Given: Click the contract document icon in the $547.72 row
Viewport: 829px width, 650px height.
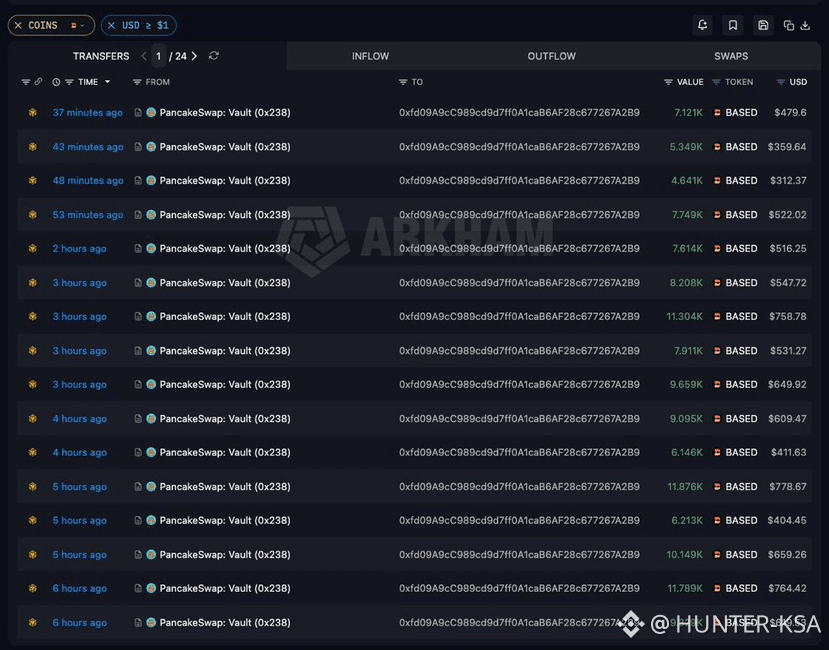Looking at the screenshot, I should [138, 282].
